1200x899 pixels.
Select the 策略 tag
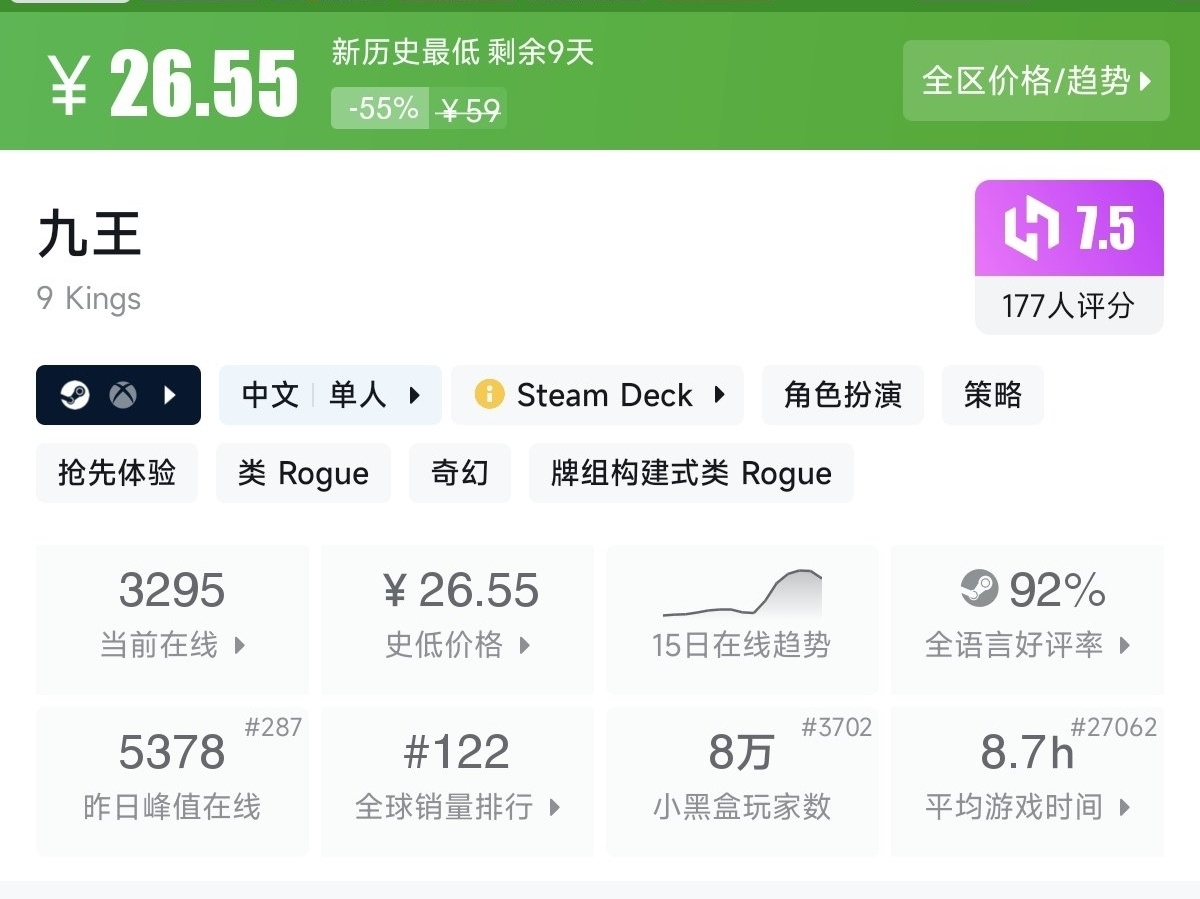point(992,395)
